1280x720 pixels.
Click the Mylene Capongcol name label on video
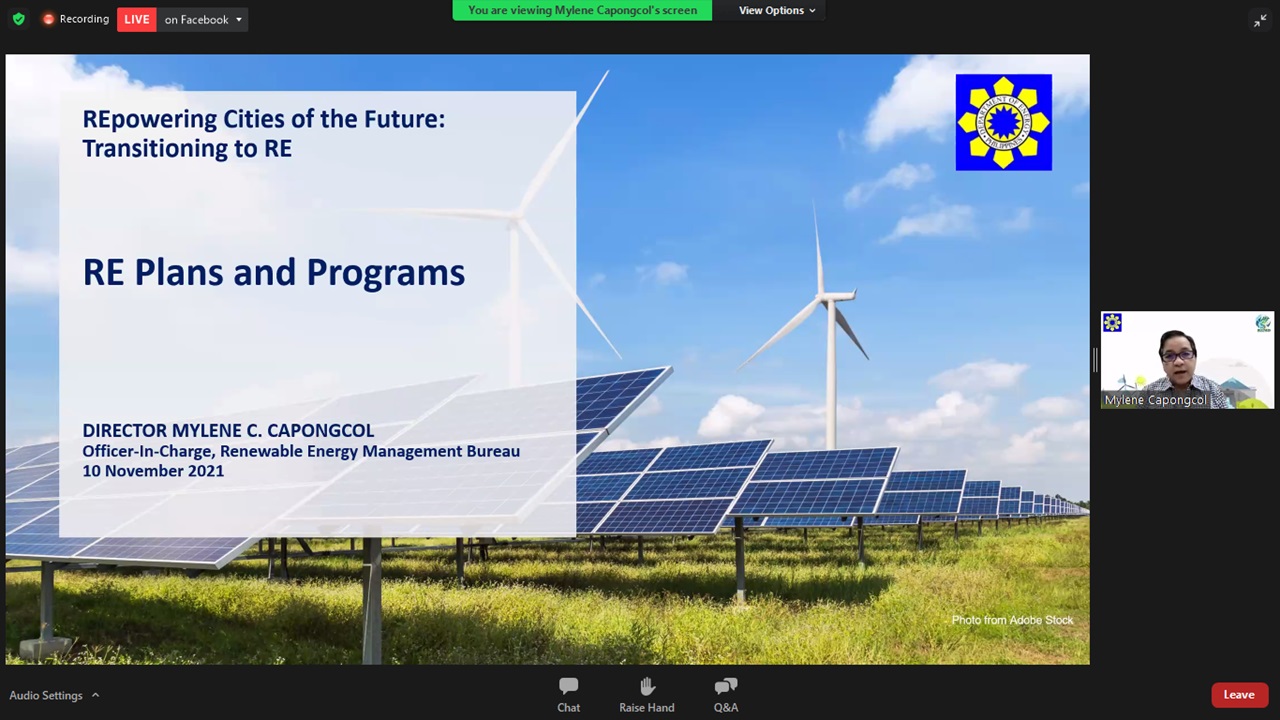(1155, 400)
